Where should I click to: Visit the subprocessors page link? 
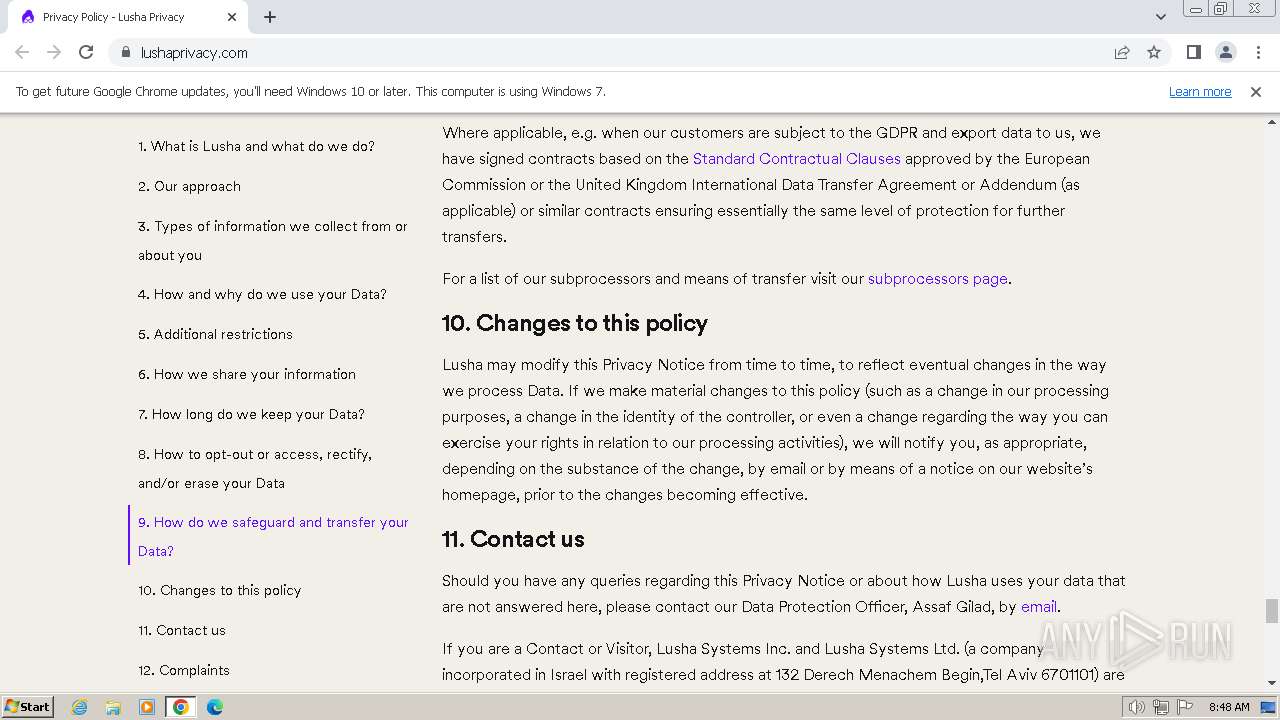coord(937,278)
